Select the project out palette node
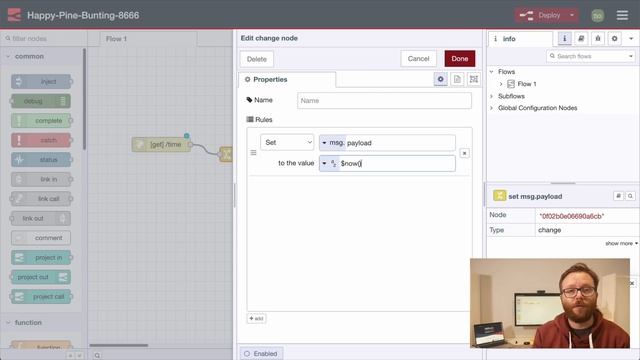The image size is (640, 360). pyautogui.click(x=41, y=277)
